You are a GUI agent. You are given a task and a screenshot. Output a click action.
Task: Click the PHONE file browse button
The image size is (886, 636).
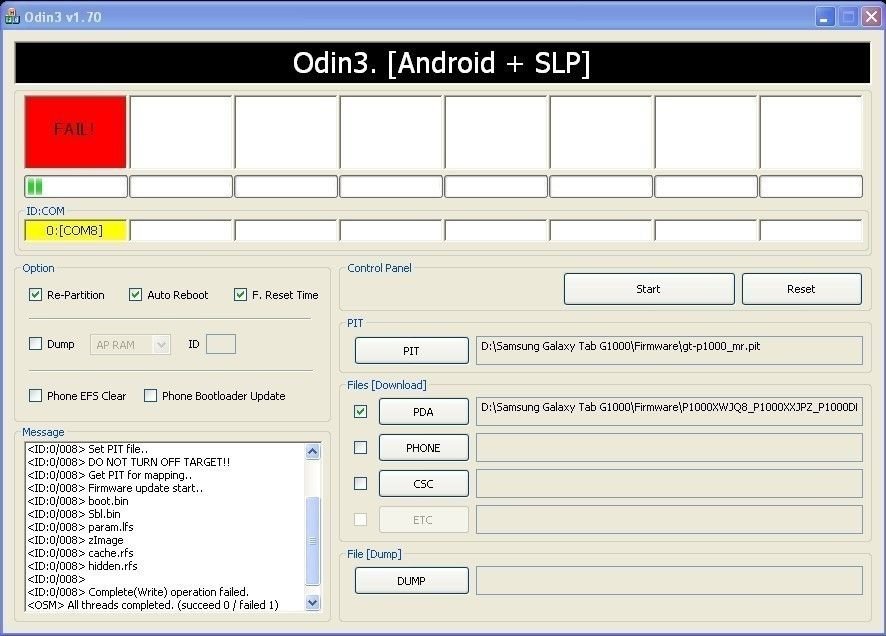[423, 448]
